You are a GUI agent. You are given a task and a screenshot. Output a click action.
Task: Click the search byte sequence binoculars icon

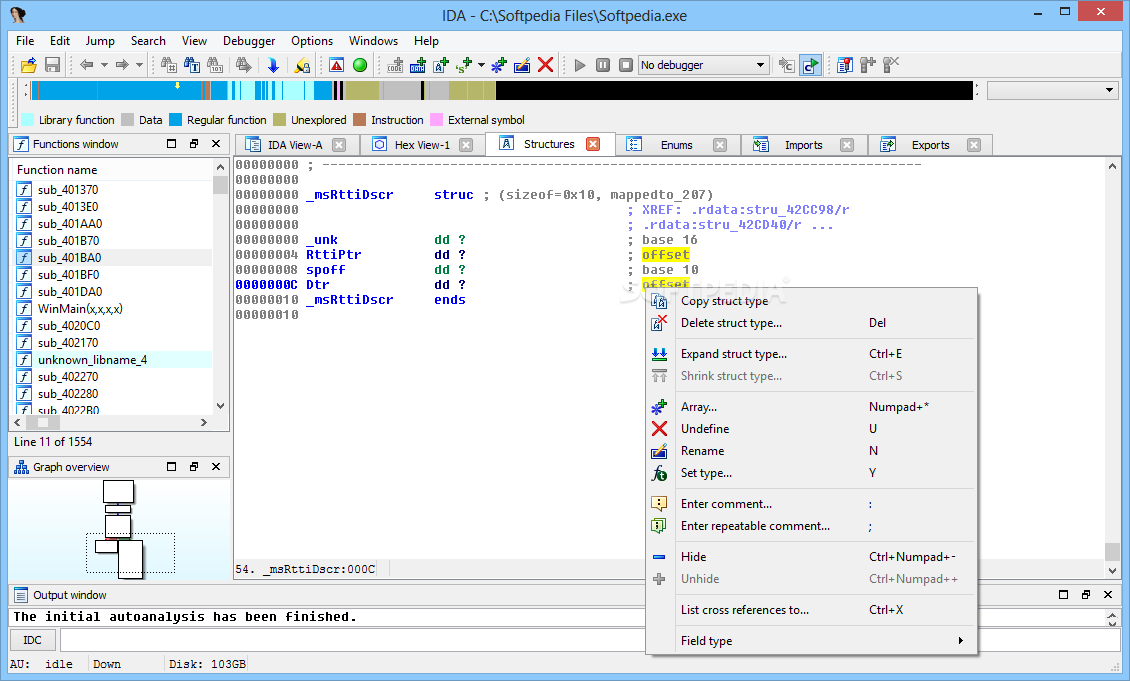pyautogui.click(x=215, y=65)
